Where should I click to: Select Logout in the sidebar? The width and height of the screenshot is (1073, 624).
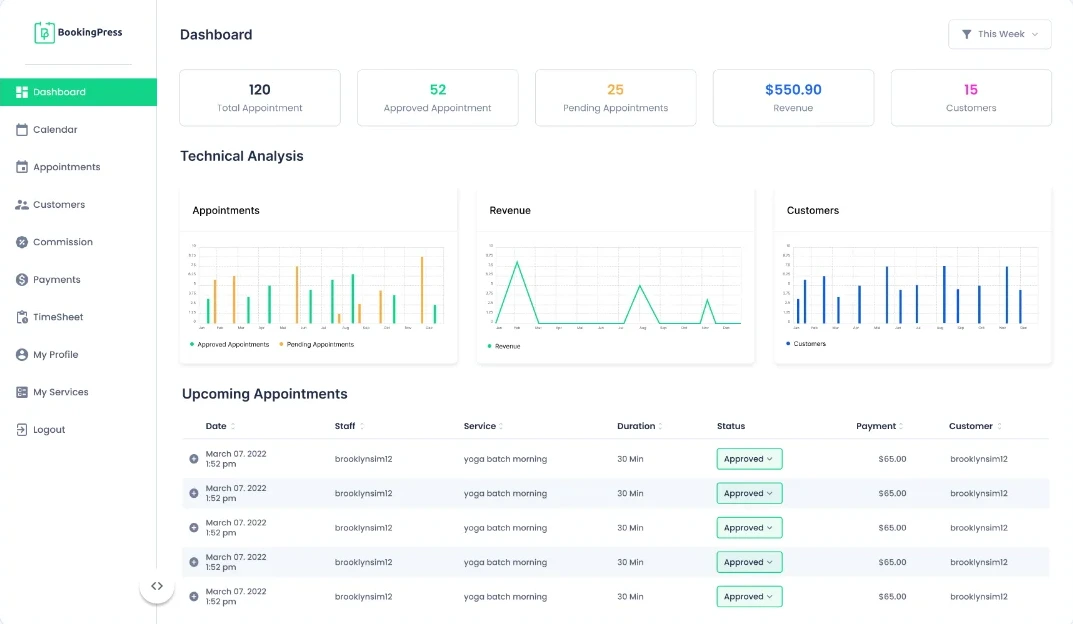tap(40, 430)
